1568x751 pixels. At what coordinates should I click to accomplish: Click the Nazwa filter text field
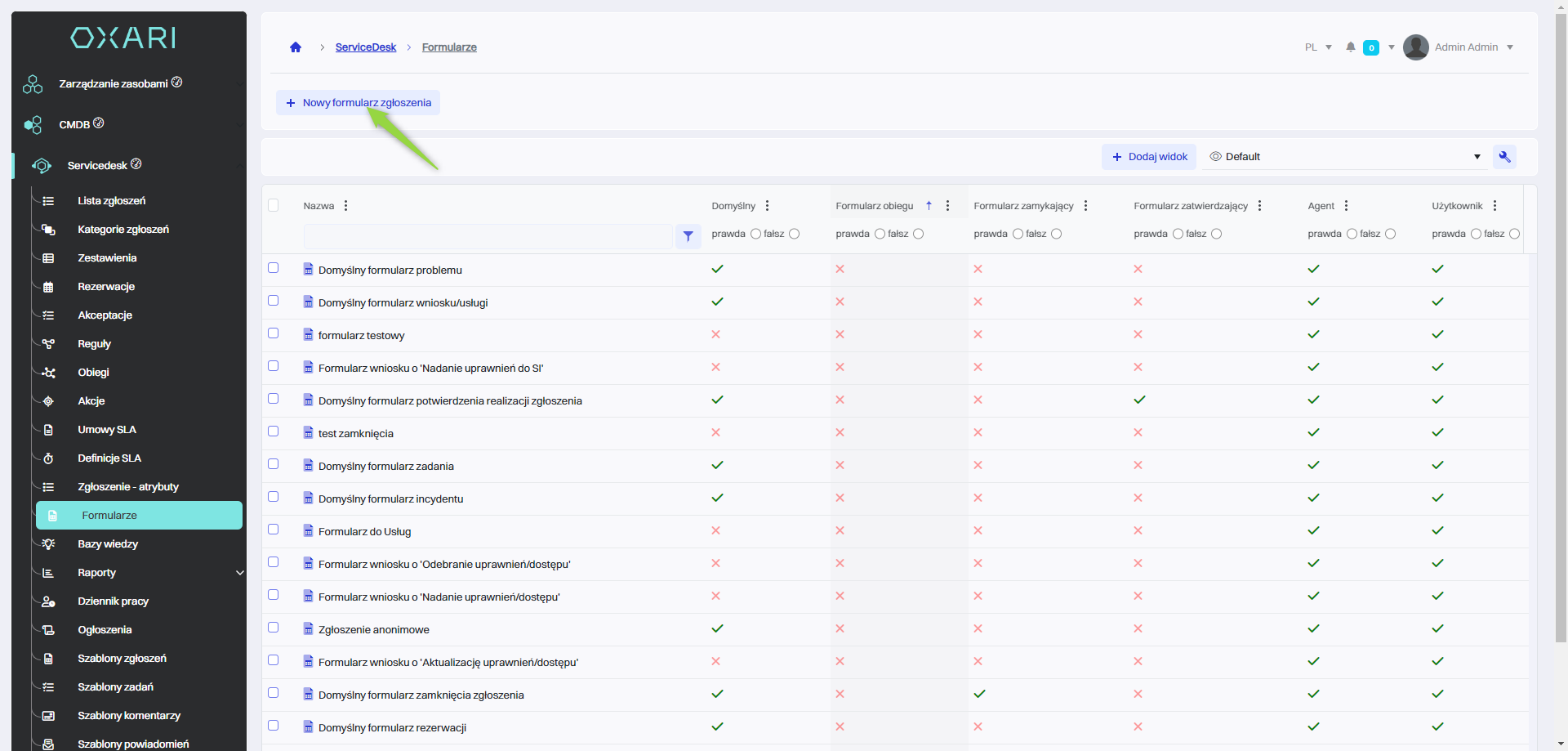pyautogui.click(x=488, y=236)
